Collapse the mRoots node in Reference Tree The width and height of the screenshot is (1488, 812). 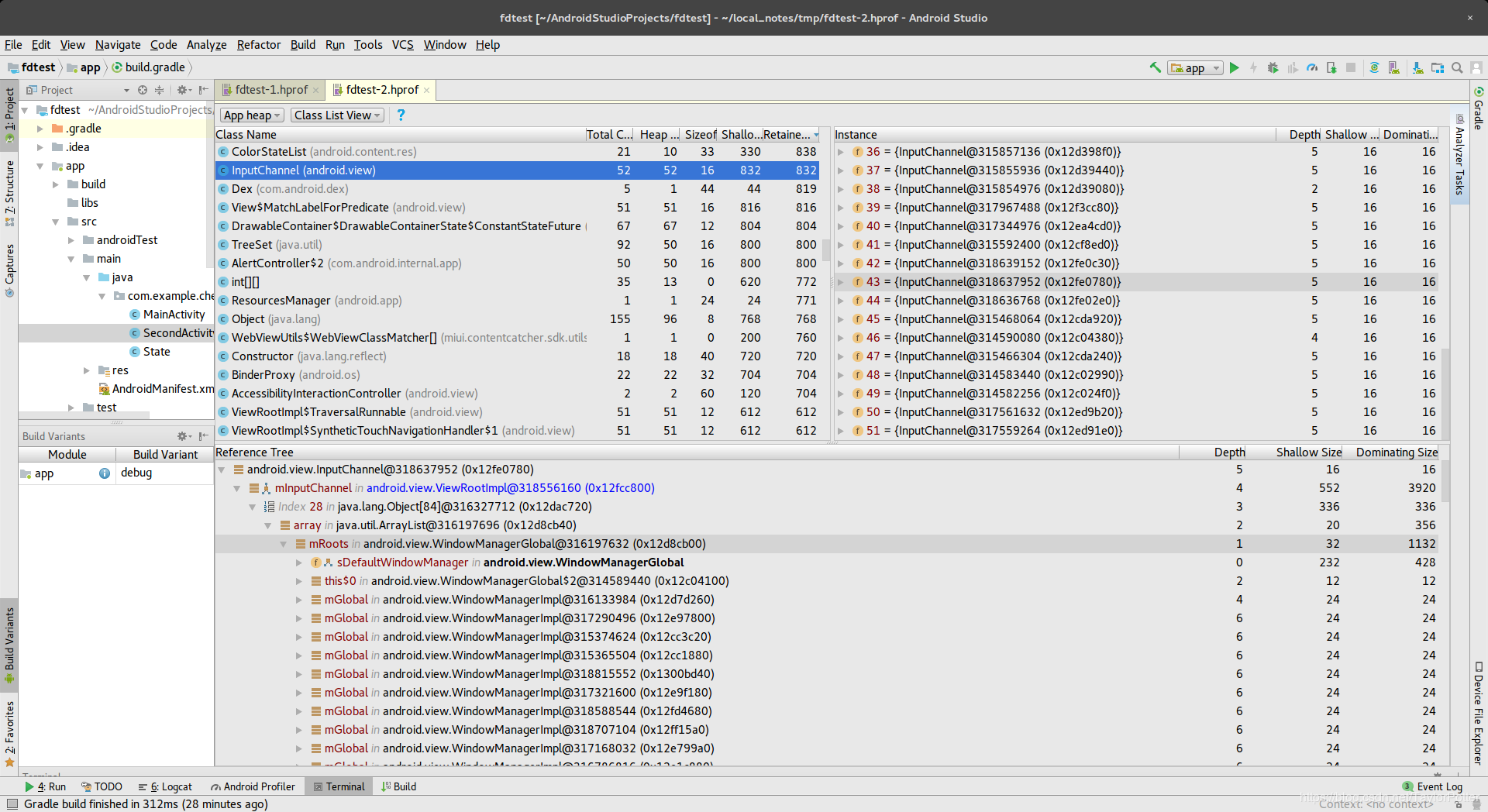[284, 544]
